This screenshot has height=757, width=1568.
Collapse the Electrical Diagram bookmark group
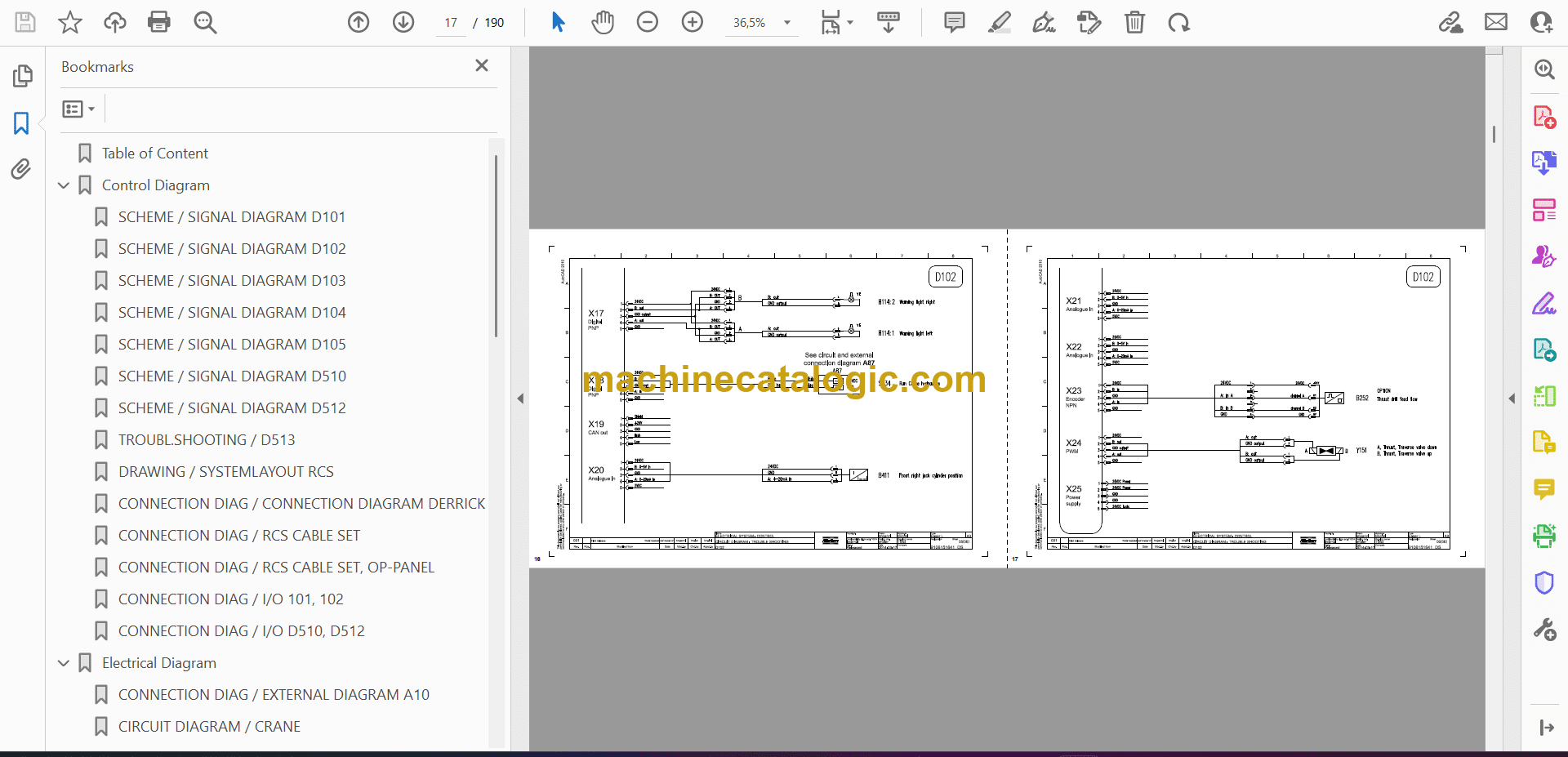[x=64, y=663]
